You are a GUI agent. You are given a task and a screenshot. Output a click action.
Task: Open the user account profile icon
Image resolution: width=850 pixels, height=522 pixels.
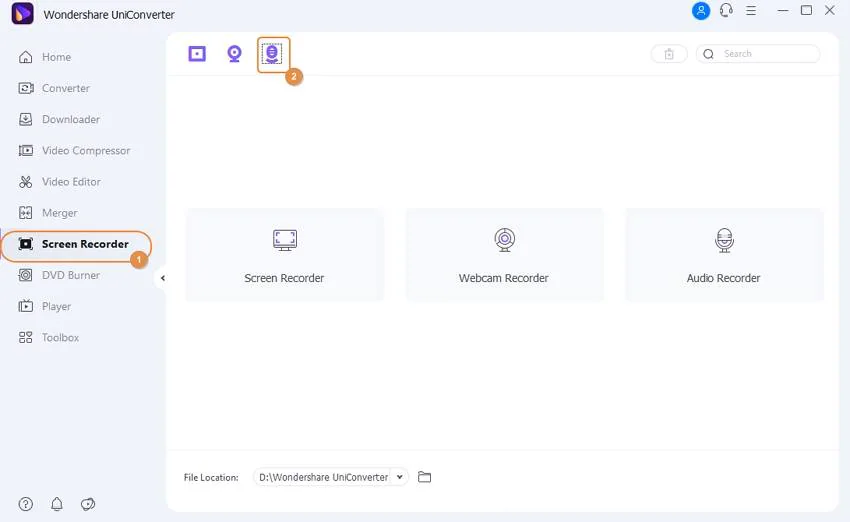(700, 11)
